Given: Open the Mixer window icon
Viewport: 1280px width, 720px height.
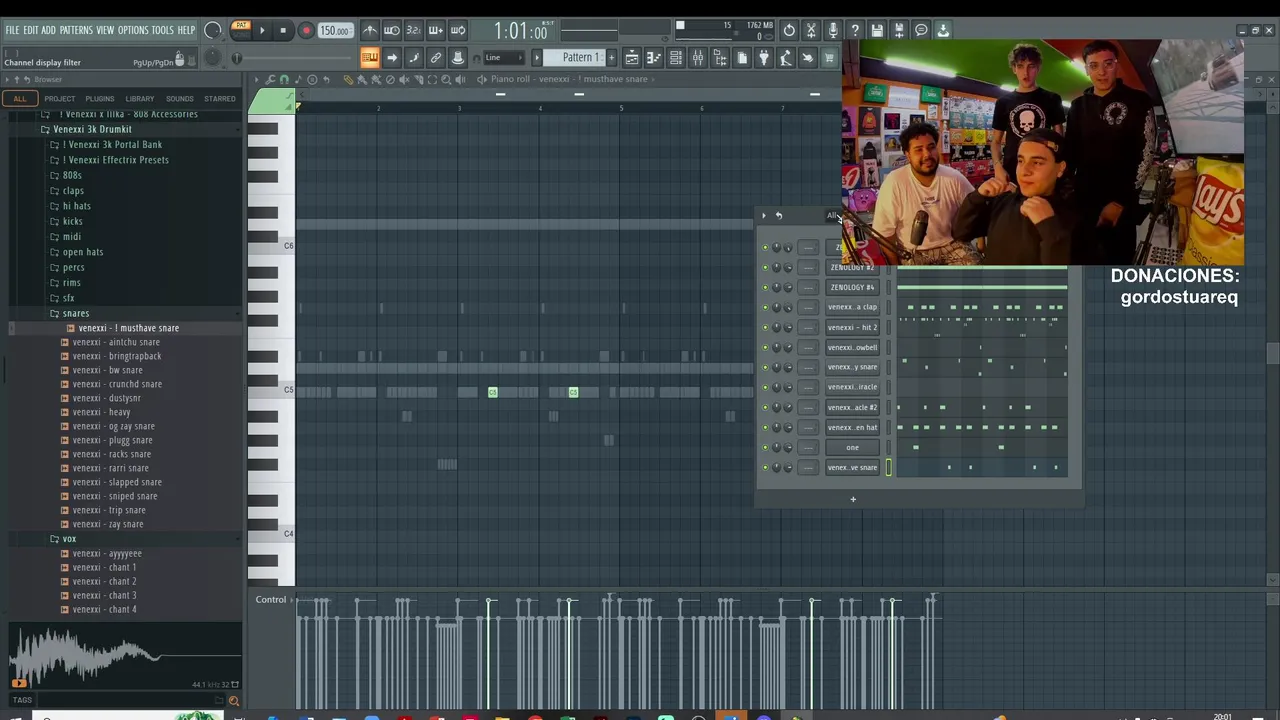Looking at the screenshot, I should tap(698, 58).
